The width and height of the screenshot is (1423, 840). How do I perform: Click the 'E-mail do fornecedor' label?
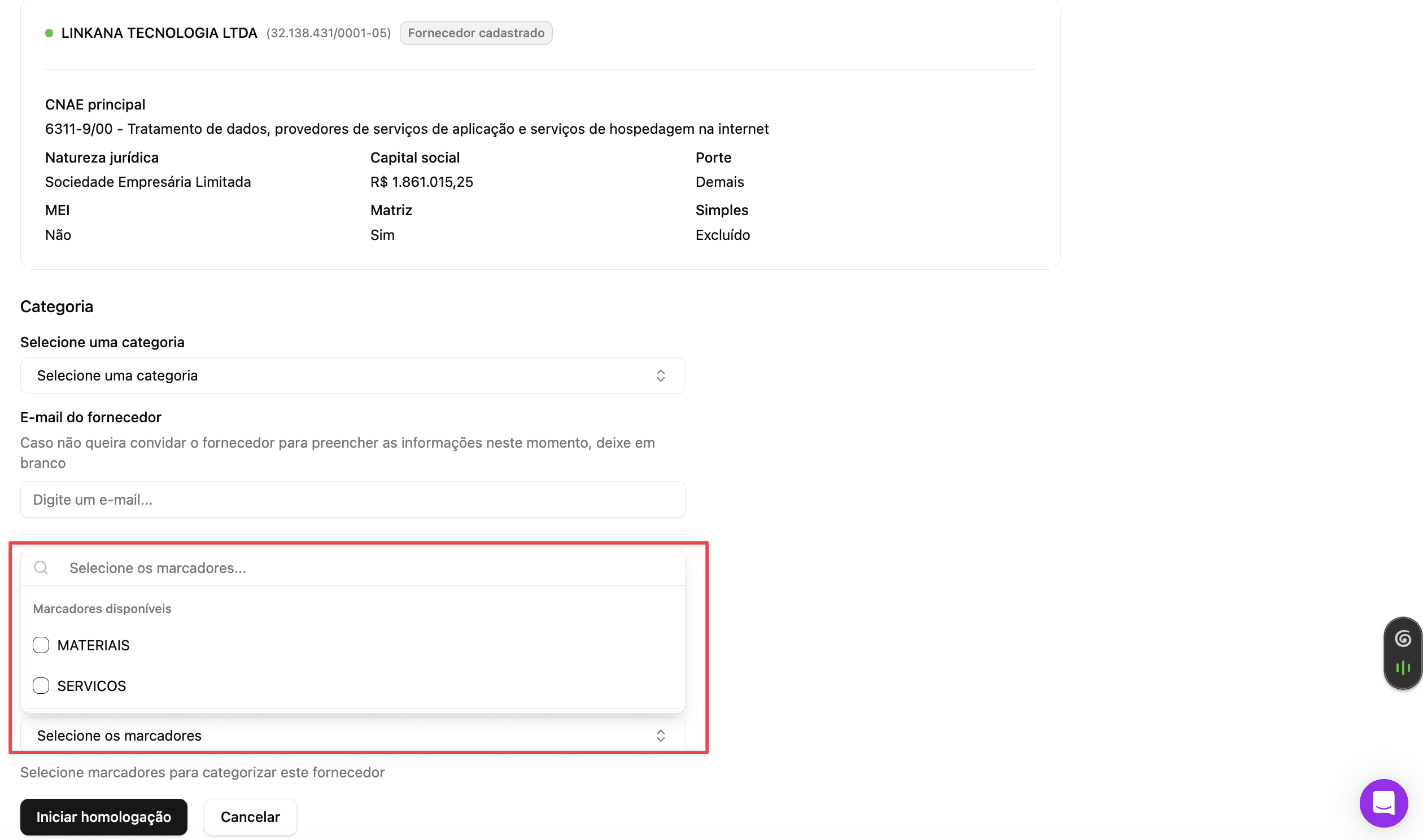click(x=90, y=417)
